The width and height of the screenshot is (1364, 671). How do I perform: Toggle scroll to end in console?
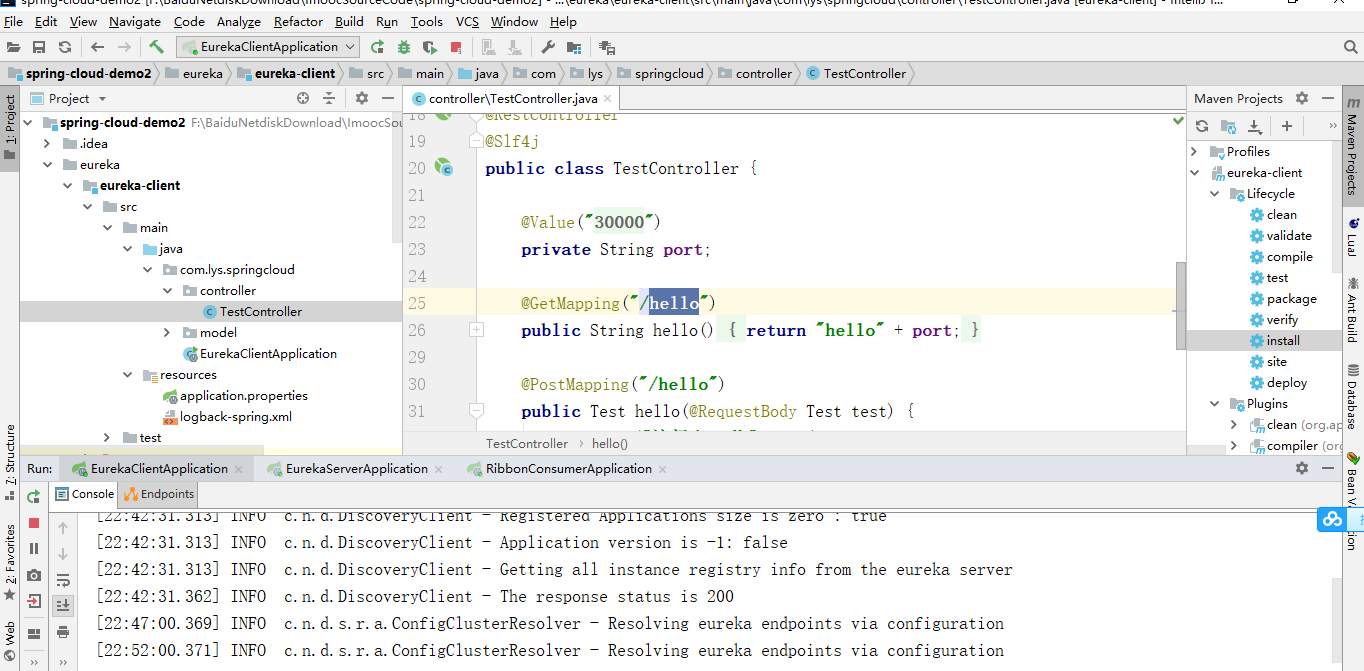[63, 605]
